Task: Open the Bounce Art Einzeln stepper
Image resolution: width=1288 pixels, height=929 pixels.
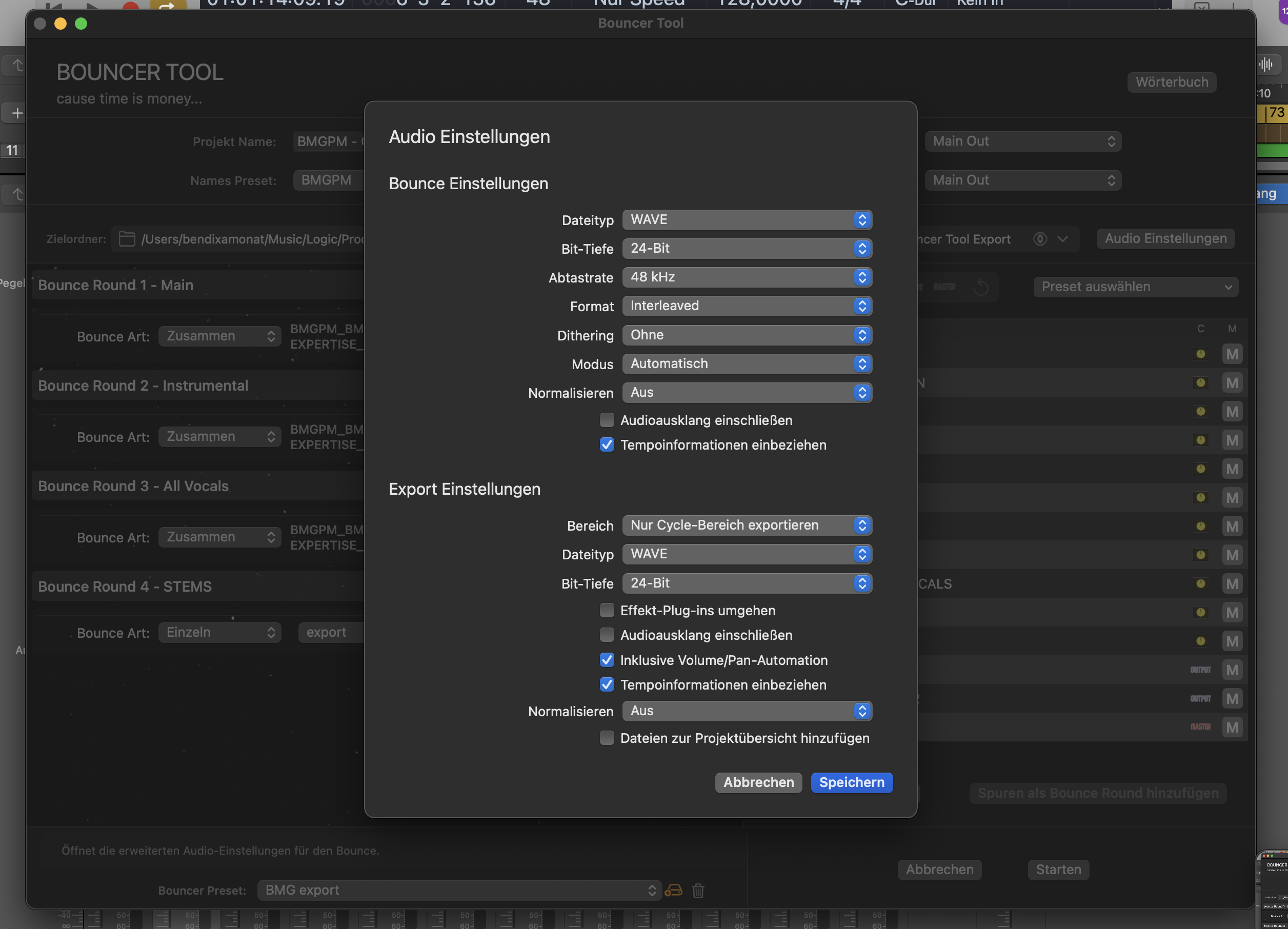Action: [x=220, y=633]
